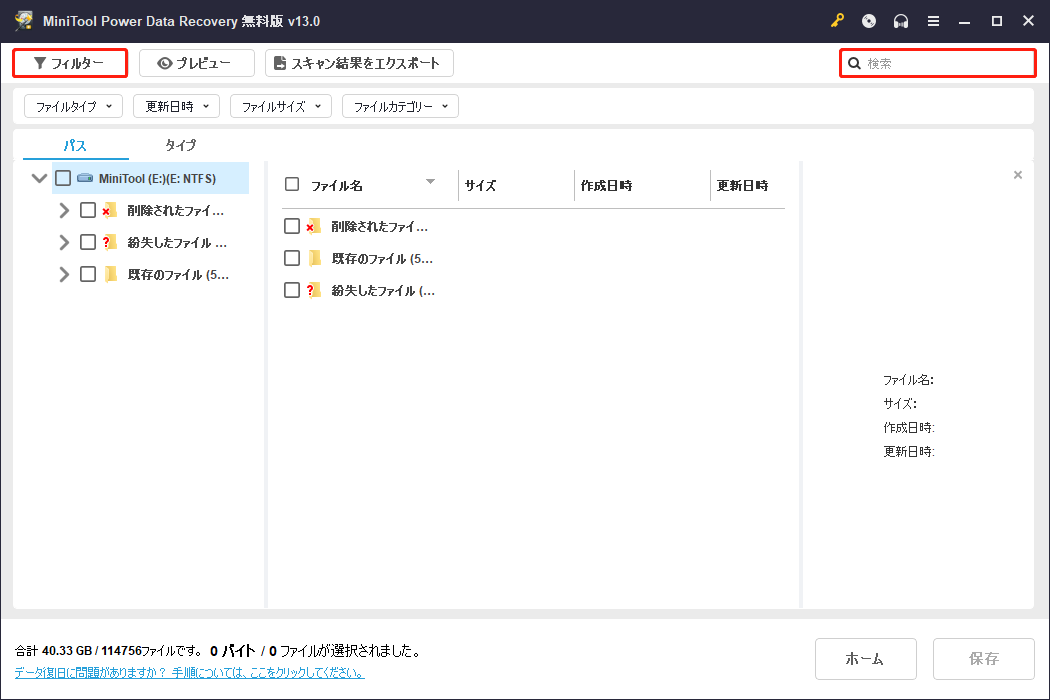Click the deleted files folder icon in tree
This screenshot has width=1050, height=700.
point(110,210)
